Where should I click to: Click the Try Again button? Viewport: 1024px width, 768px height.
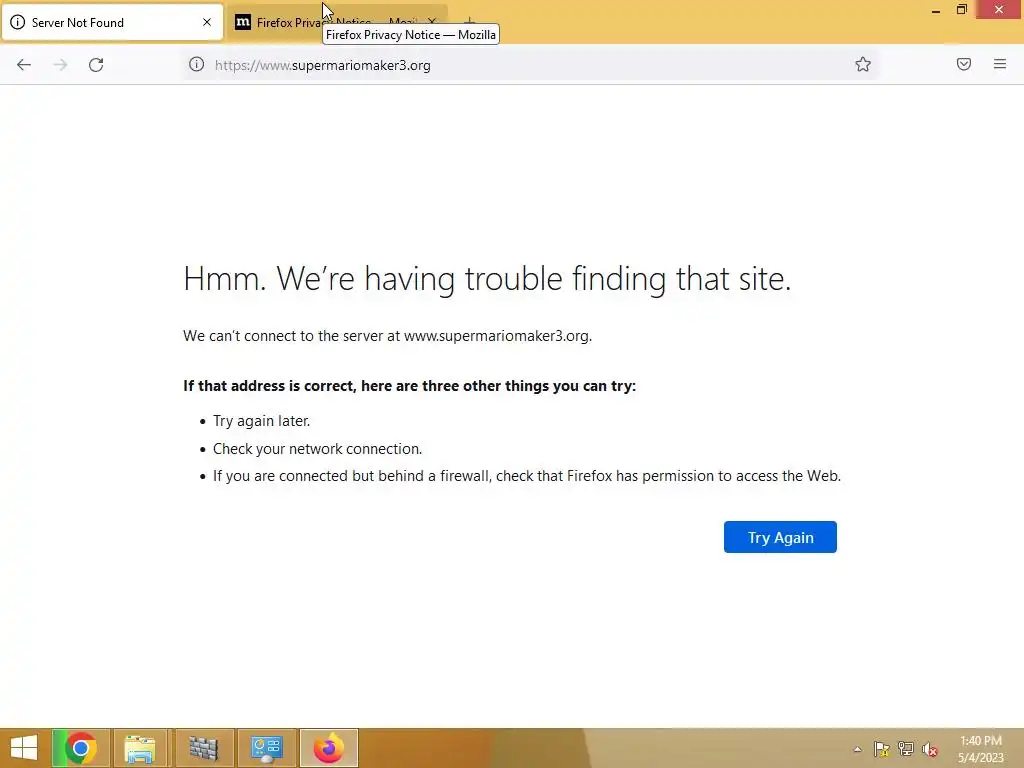[x=780, y=537]
